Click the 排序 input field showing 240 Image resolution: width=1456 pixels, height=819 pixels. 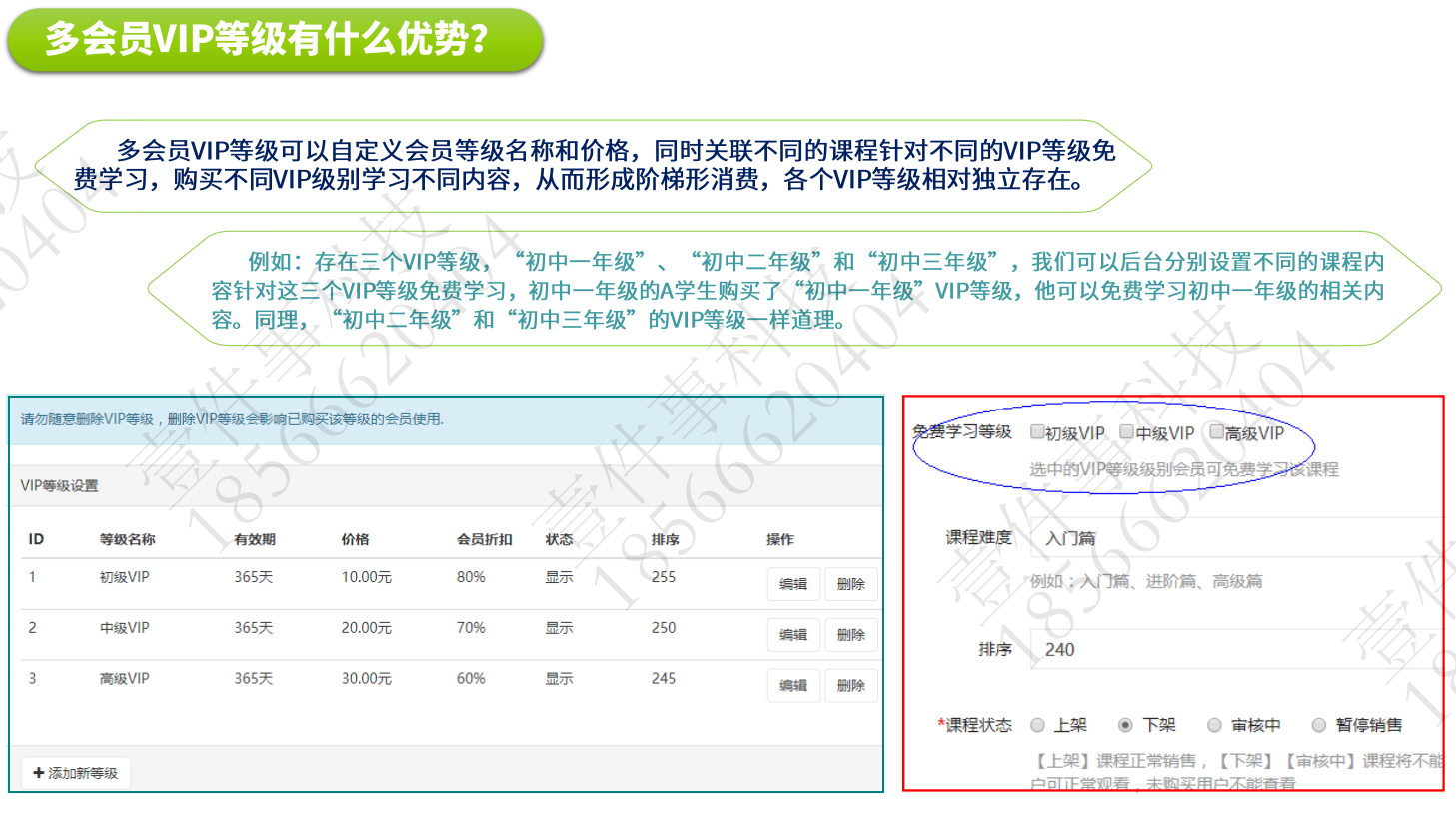pos(1236,649)
